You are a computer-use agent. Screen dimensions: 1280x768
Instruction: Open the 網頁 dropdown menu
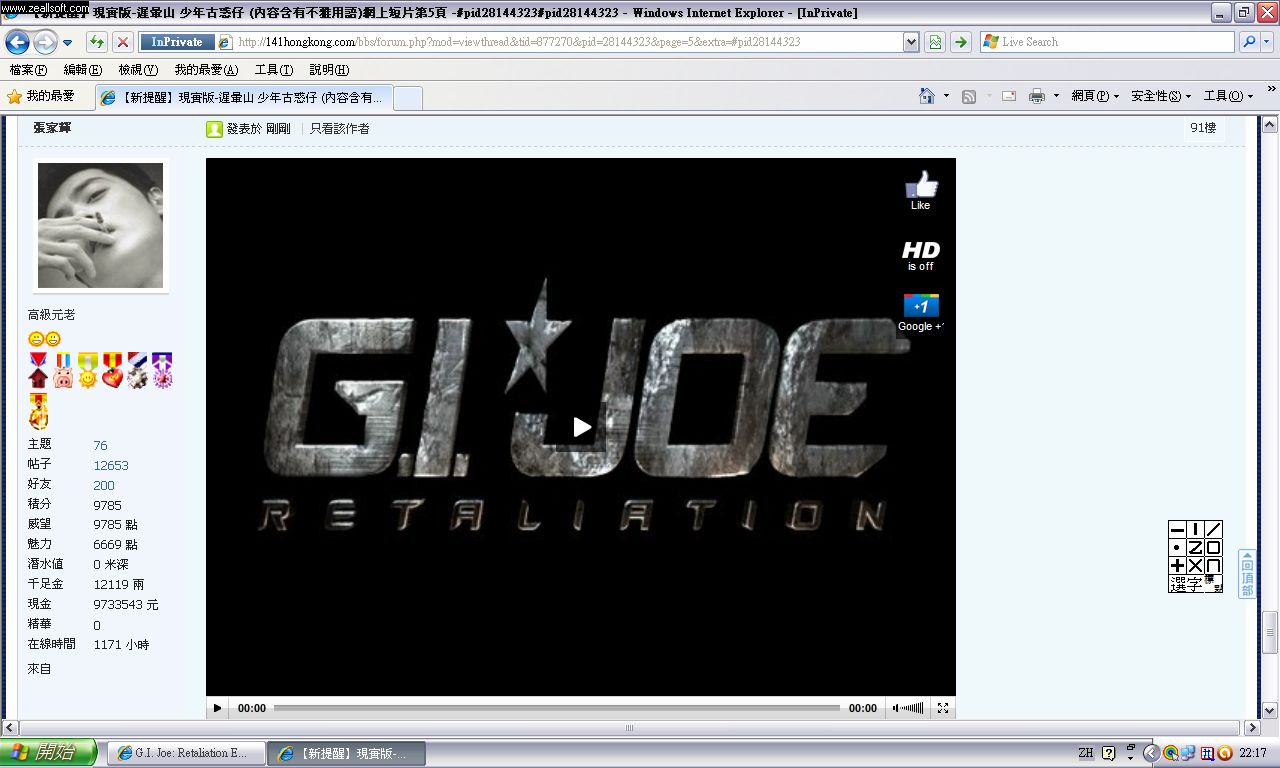point(1094,96)
